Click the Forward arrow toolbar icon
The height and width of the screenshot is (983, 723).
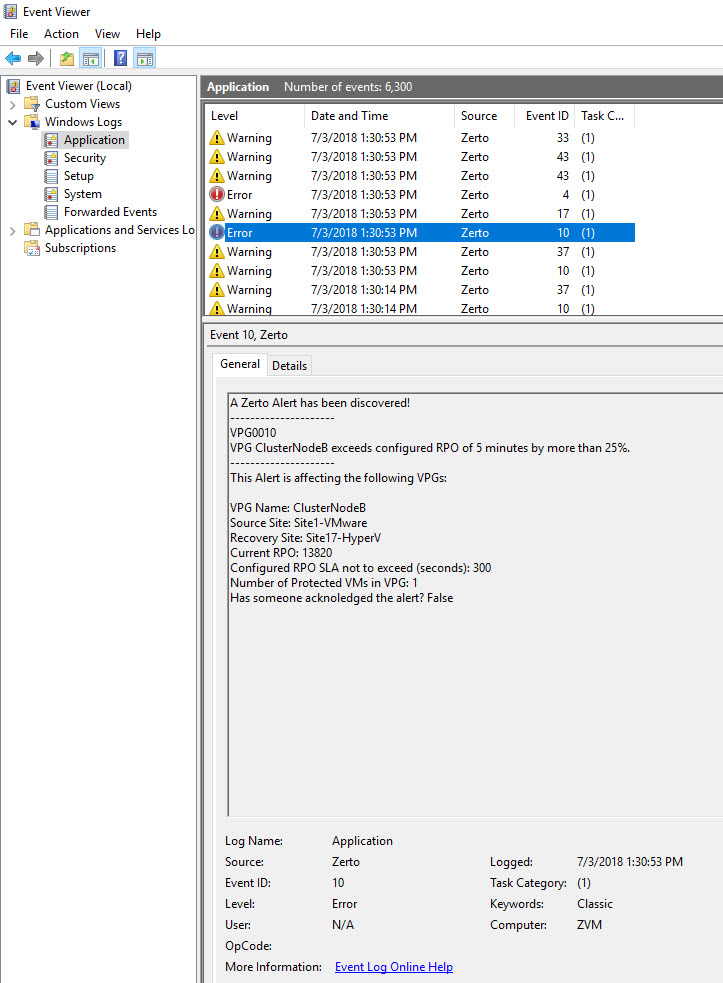point(36,59)
